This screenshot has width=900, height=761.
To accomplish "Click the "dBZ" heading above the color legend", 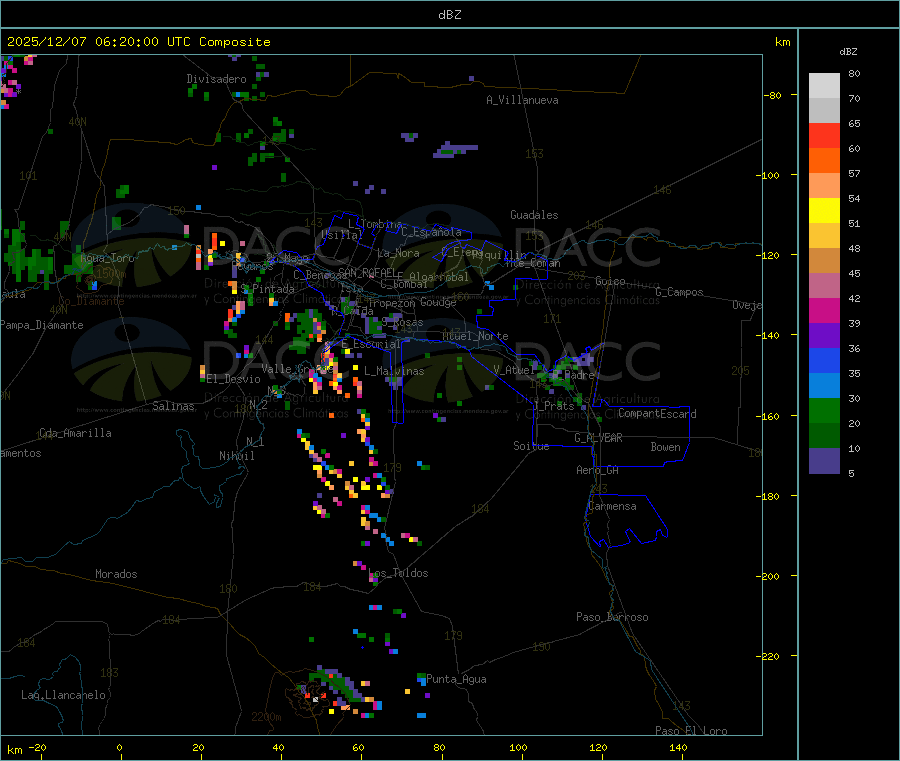I will click(x=848, y=52).
